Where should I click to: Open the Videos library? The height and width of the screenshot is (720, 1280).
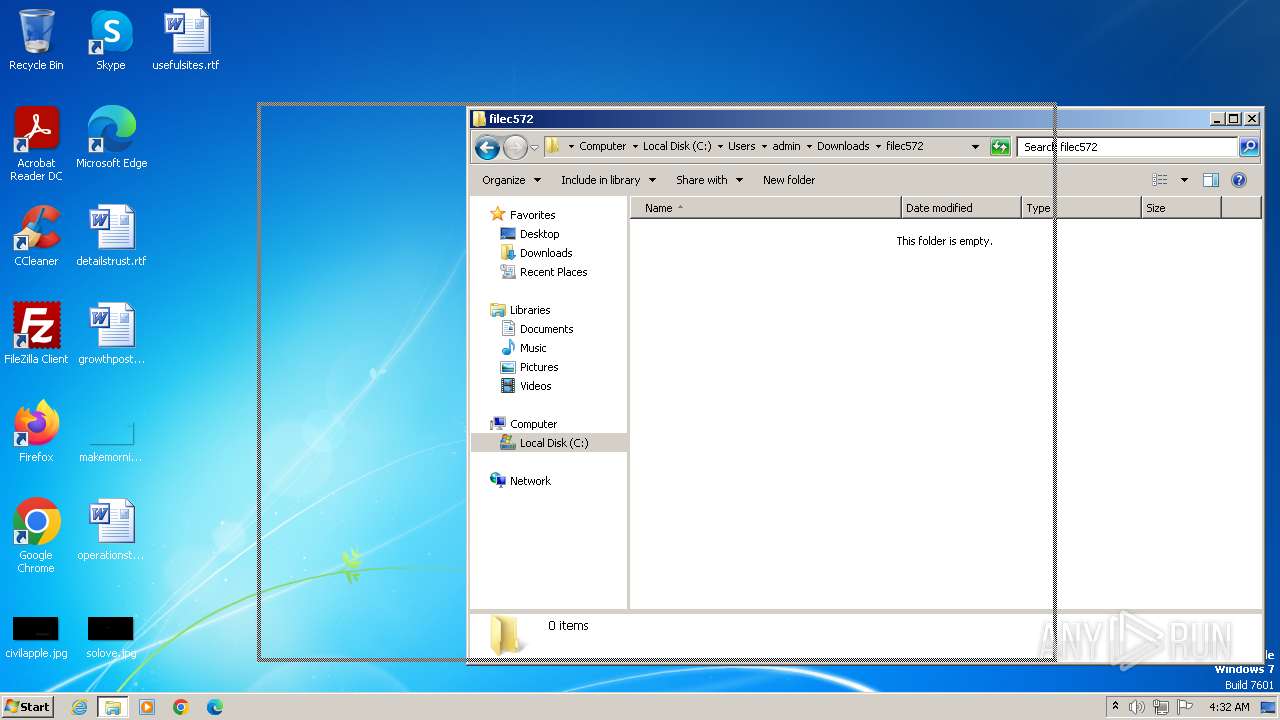[x=535, y=386]
